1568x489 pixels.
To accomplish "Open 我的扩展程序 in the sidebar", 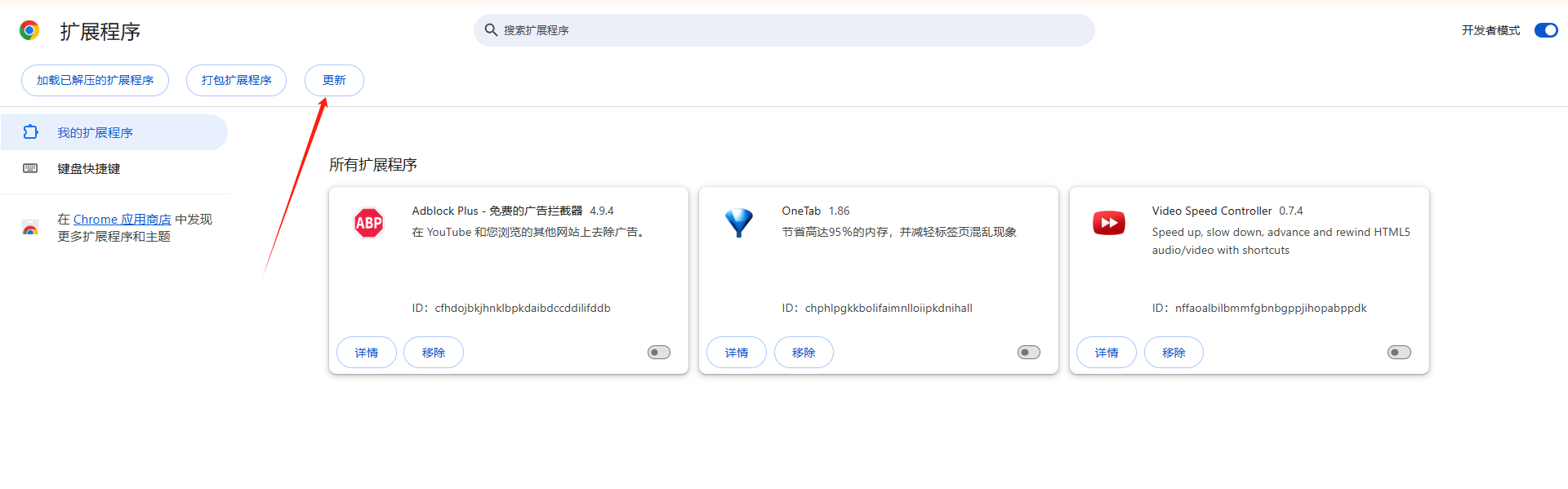I will 114,132.
